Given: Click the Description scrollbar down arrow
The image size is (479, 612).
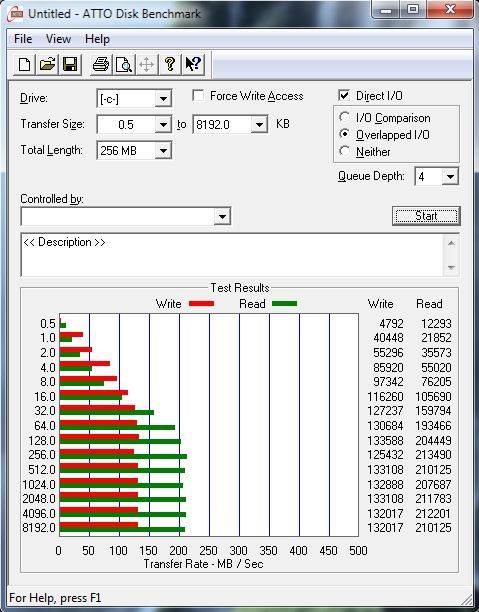Looking at the screenshot, I should point(451,267).
